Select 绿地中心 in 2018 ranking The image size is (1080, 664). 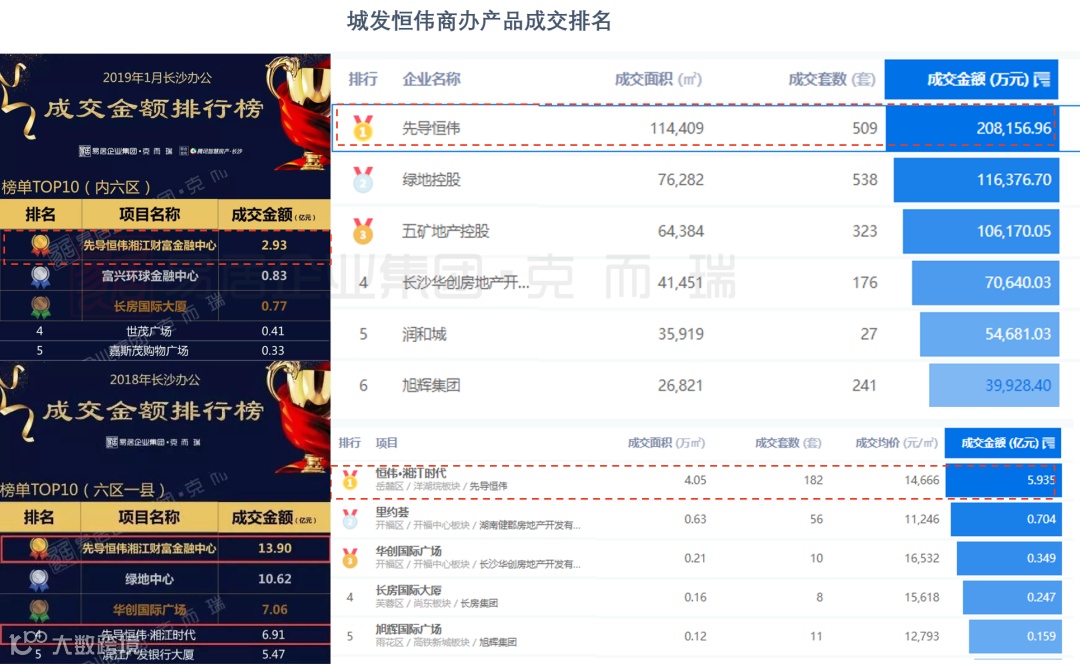pyautogui.click(x=149, y=579)
